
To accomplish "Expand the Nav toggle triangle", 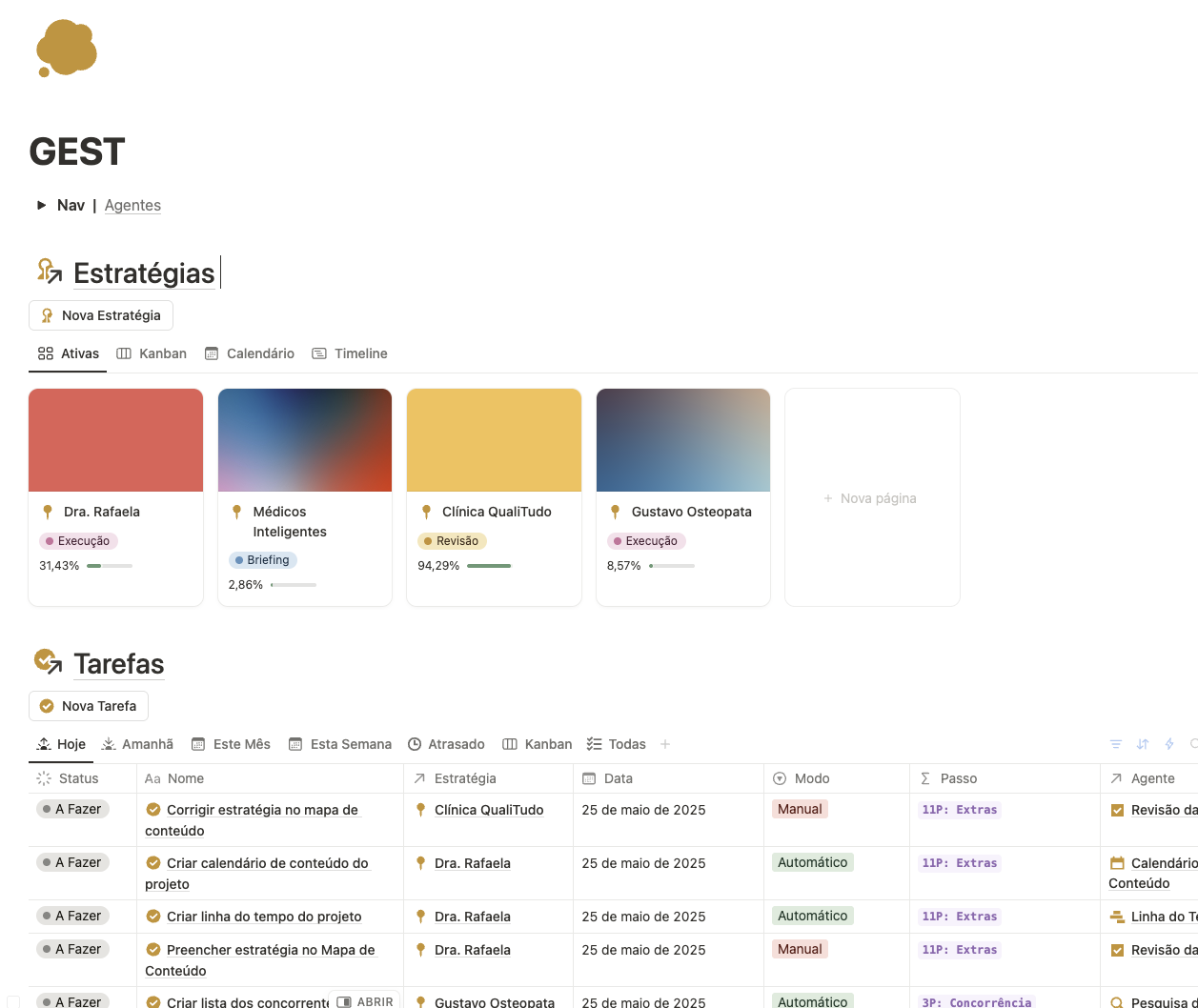I will coord(41,205).
